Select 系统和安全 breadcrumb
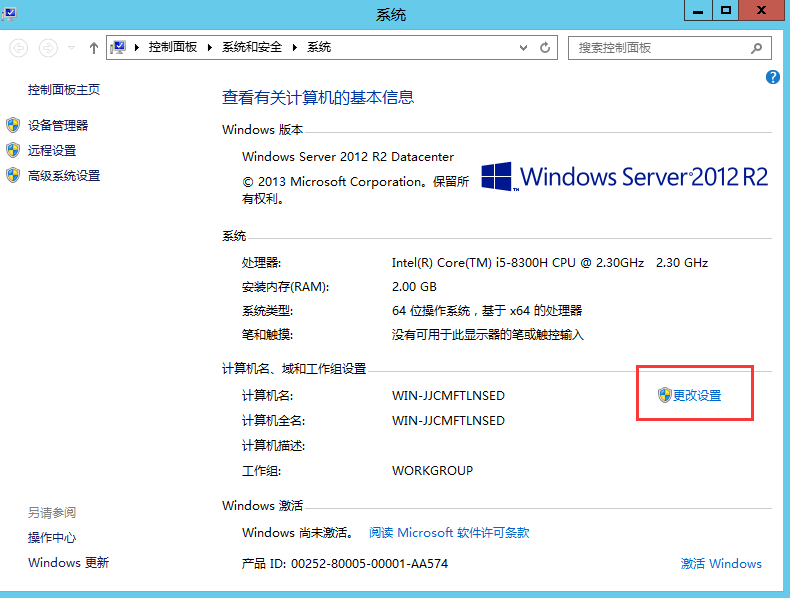 pos(252,47)
